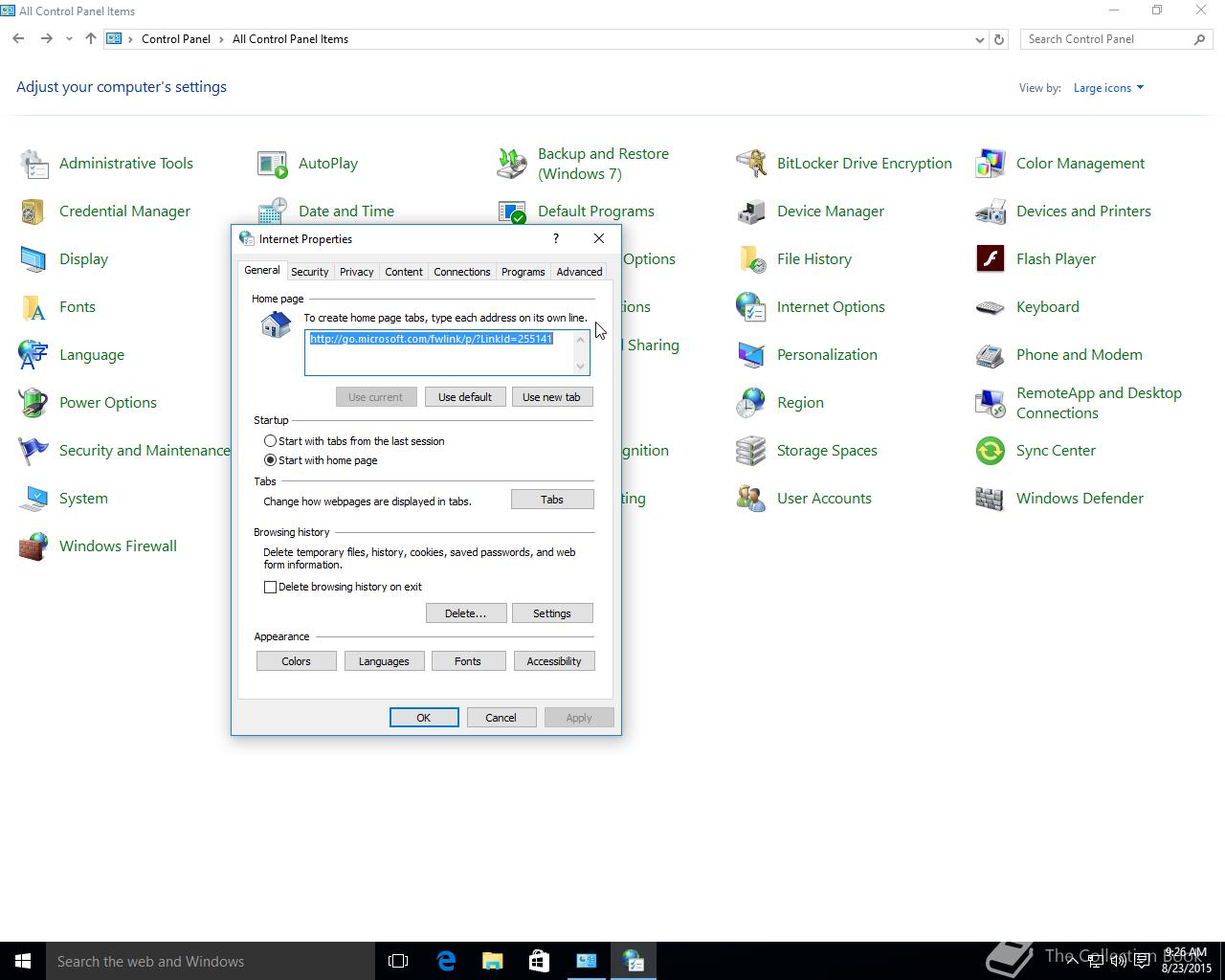This screenshot has width=1225, height=980.
Task: Switch to the Security tab
Action: (x=309, y=272)
